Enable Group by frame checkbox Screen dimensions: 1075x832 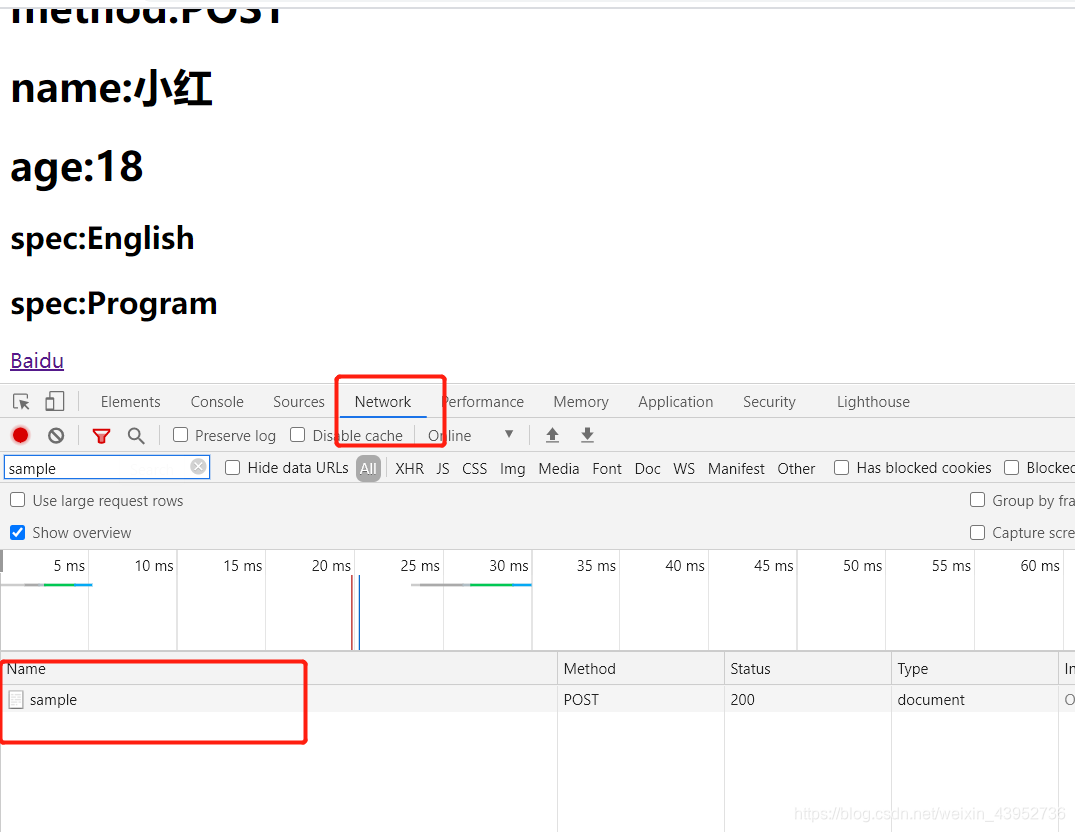pos(978,500)
